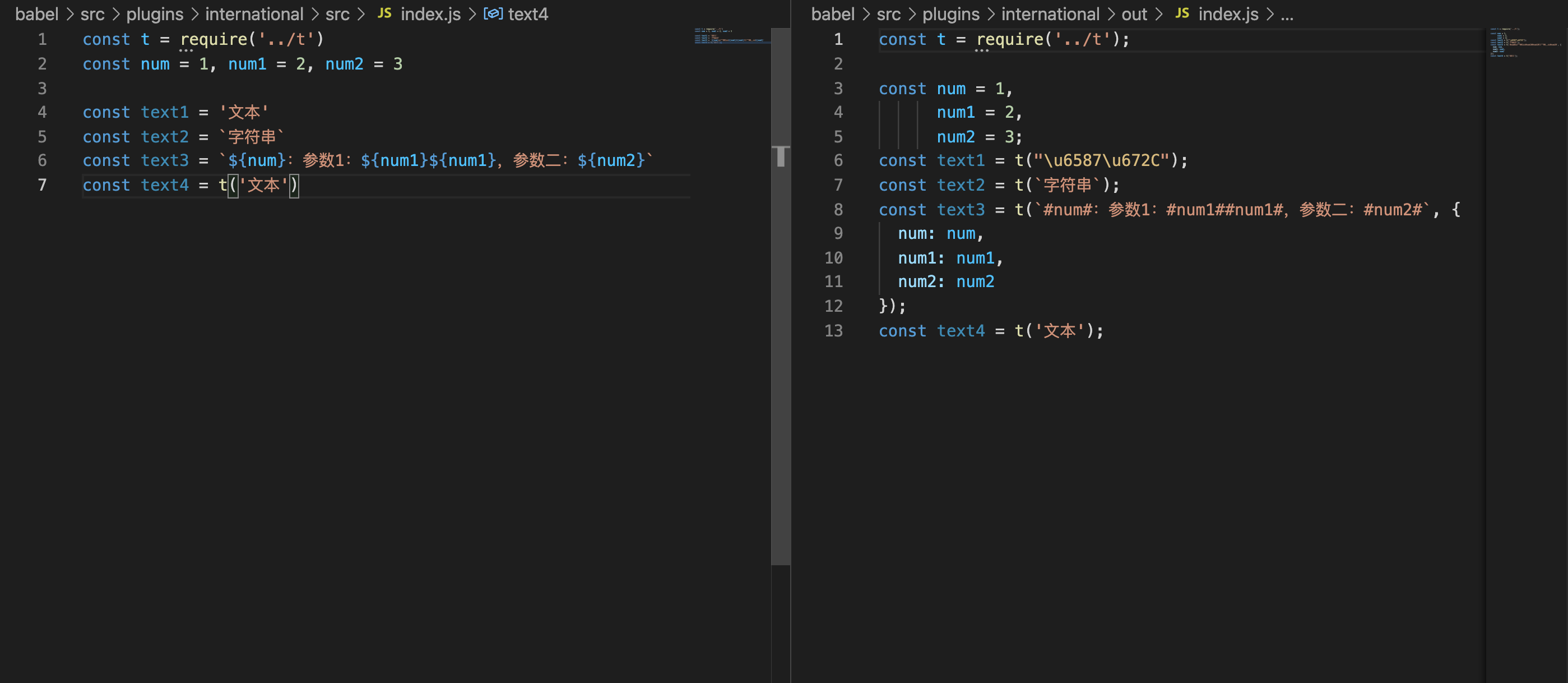The width and height of the screenshot is (1568, 683).
Task: Open the 'international' breadcrumb in right editor
Action: (1050, 13)
